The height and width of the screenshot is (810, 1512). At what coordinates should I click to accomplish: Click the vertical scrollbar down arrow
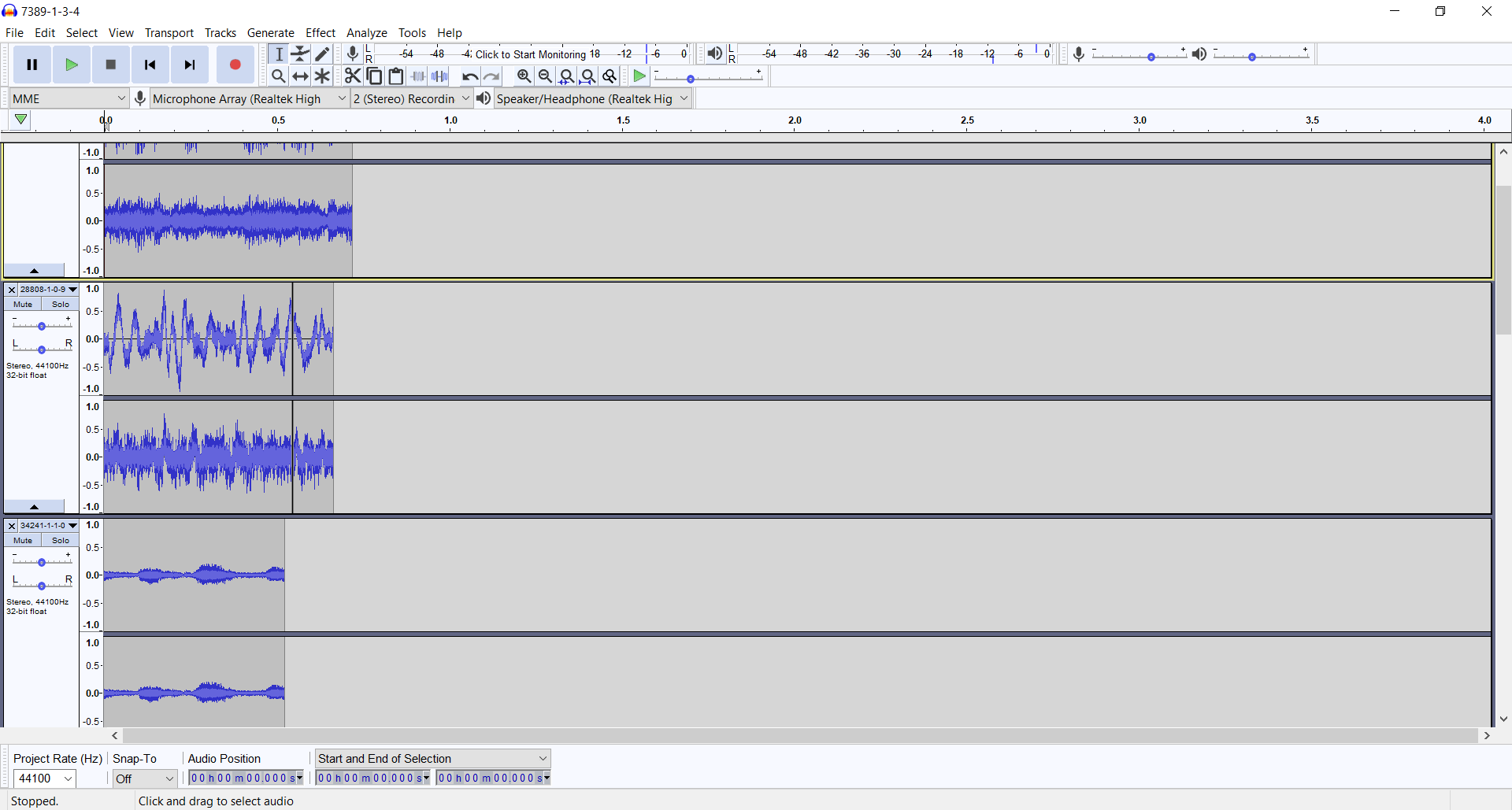tap(1504, 719)
